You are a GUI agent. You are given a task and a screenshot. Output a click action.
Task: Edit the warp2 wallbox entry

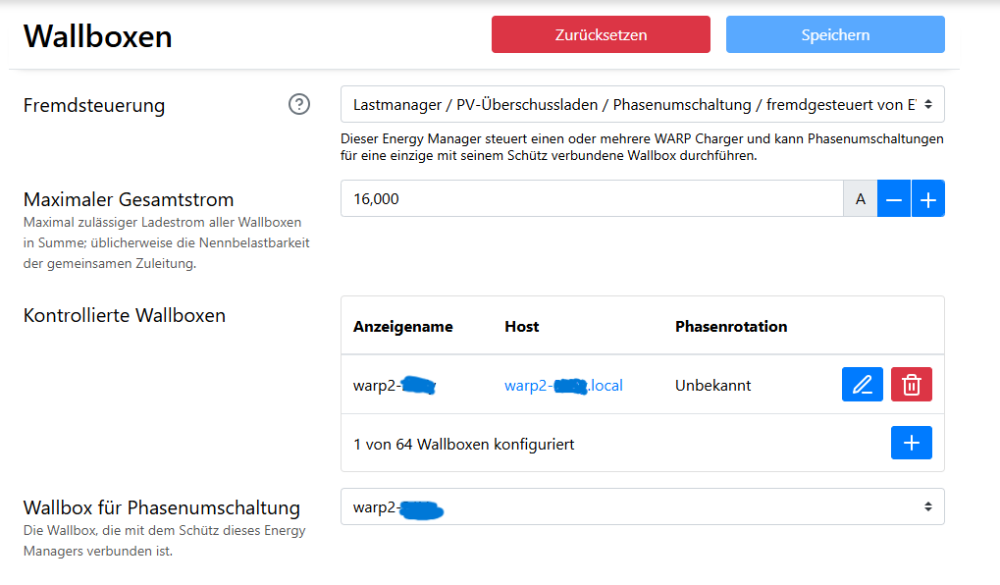[862, 385]
